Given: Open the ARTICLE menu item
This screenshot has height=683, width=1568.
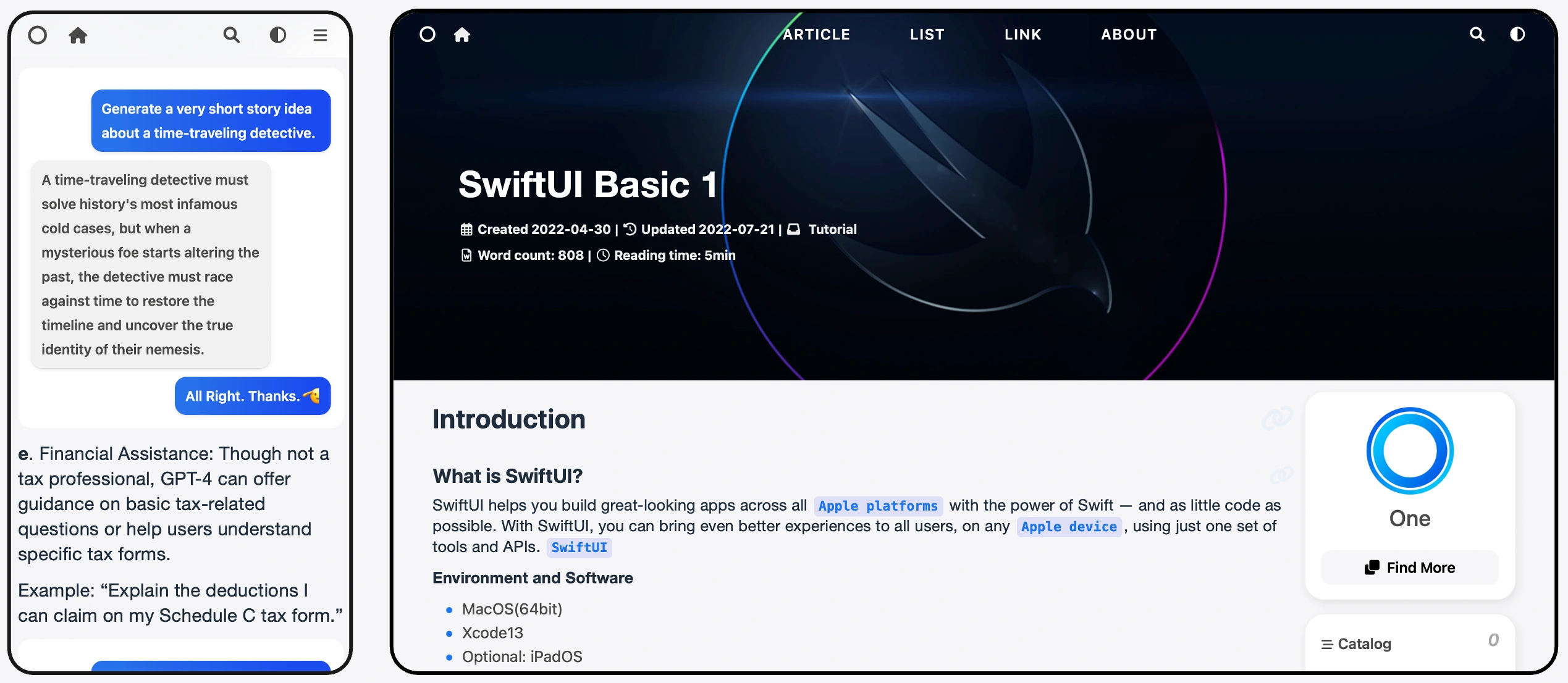Looking at the screenshot, I should pyautogui.click(x=816, y=35).
